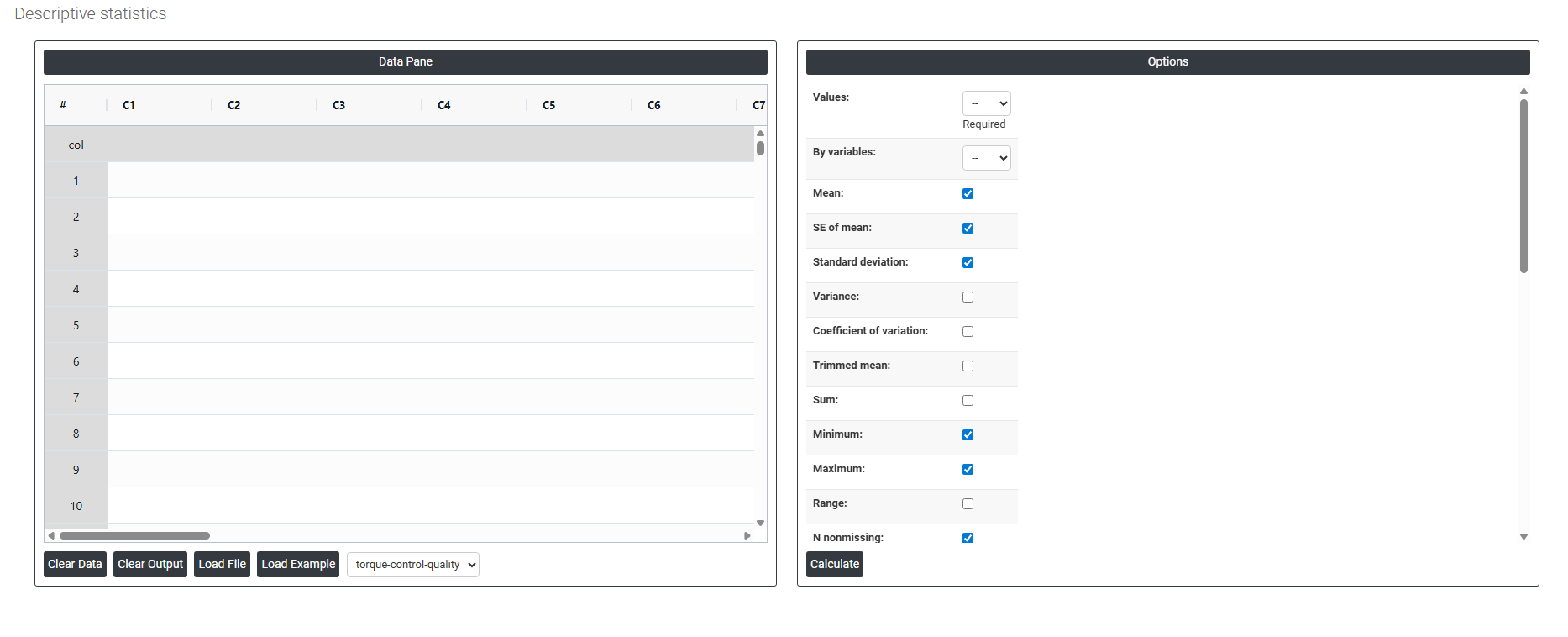Click the horizontal scroll left arrow

click(51, 535)
